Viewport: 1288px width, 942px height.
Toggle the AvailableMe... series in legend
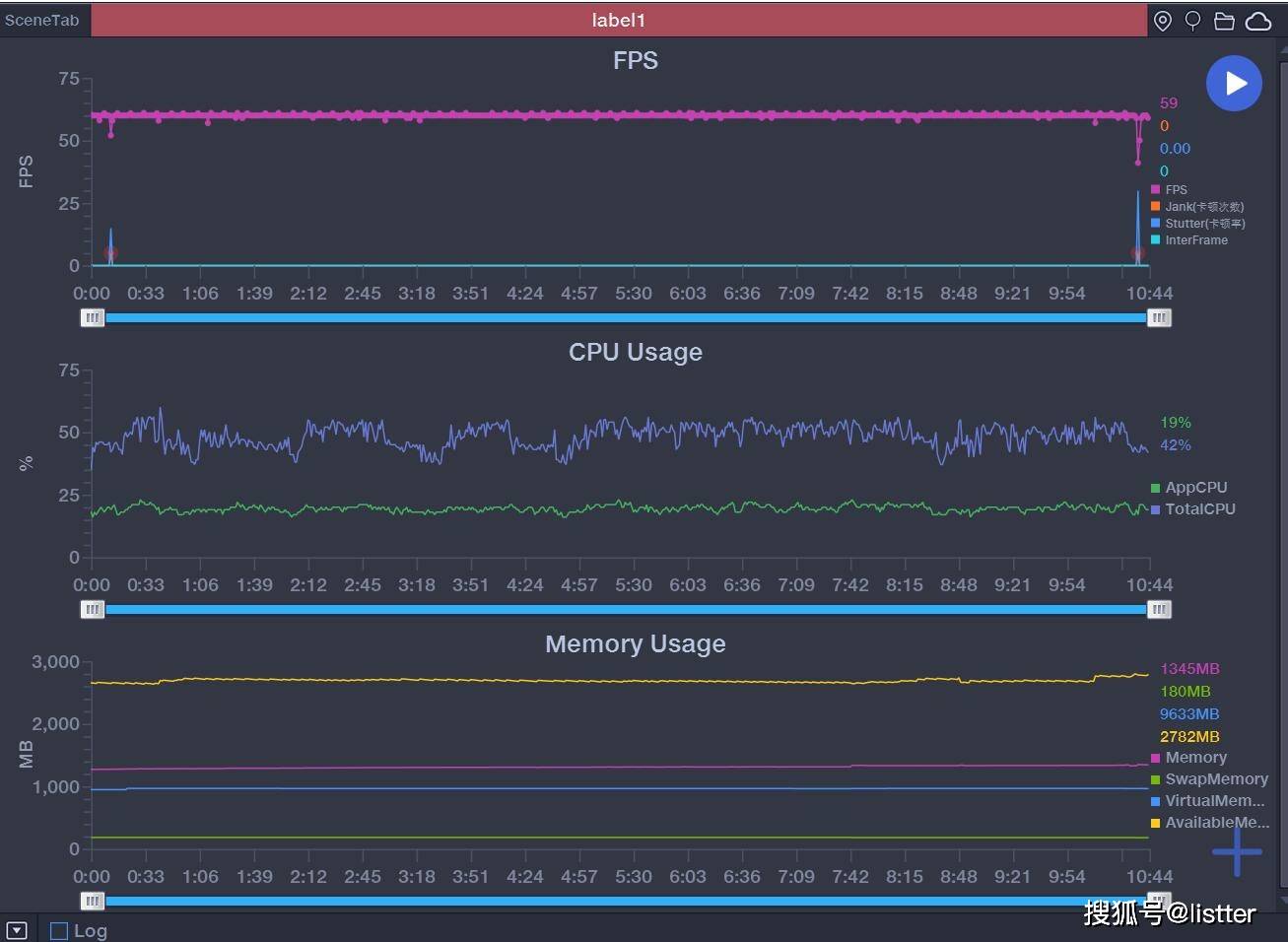click(1210, 822)
